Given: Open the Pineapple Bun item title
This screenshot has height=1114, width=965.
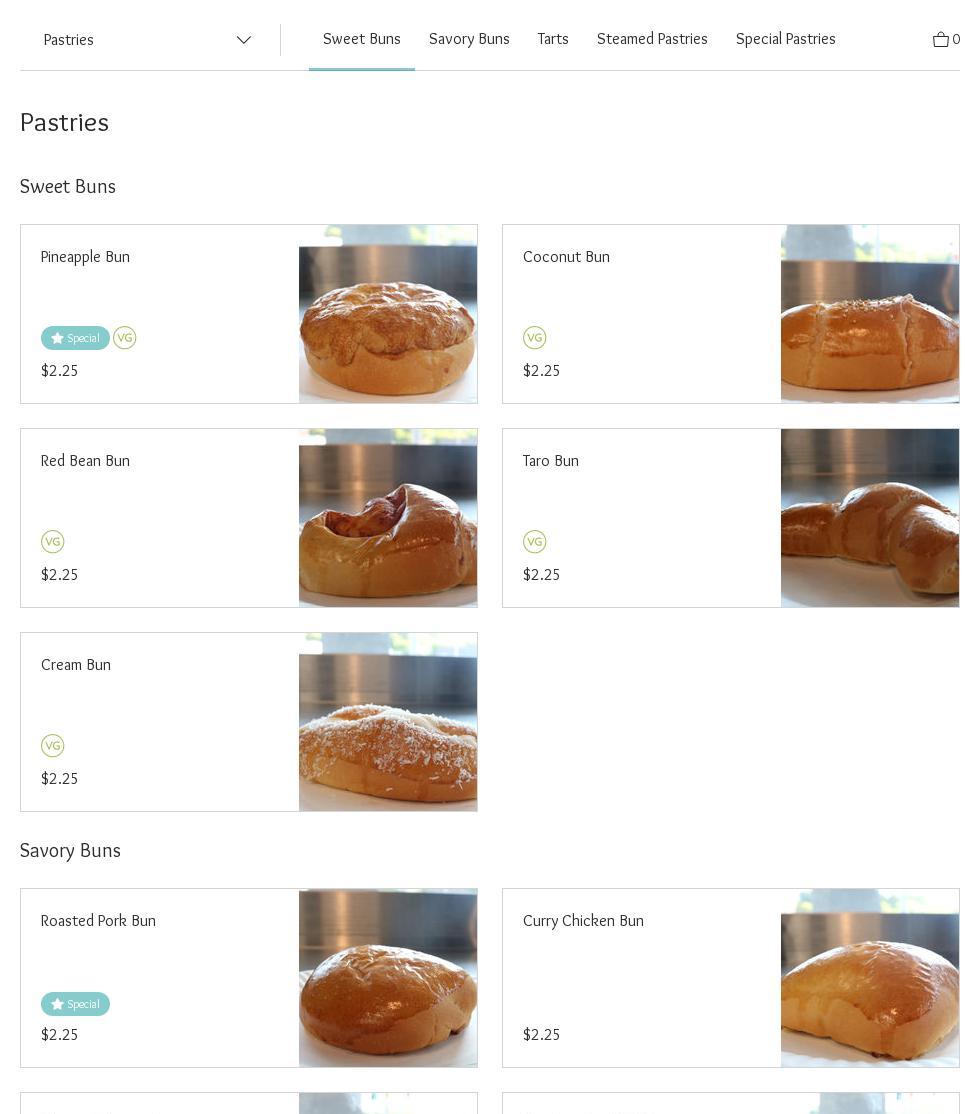Looking at the screenshot, I should [x=85, y=257].
